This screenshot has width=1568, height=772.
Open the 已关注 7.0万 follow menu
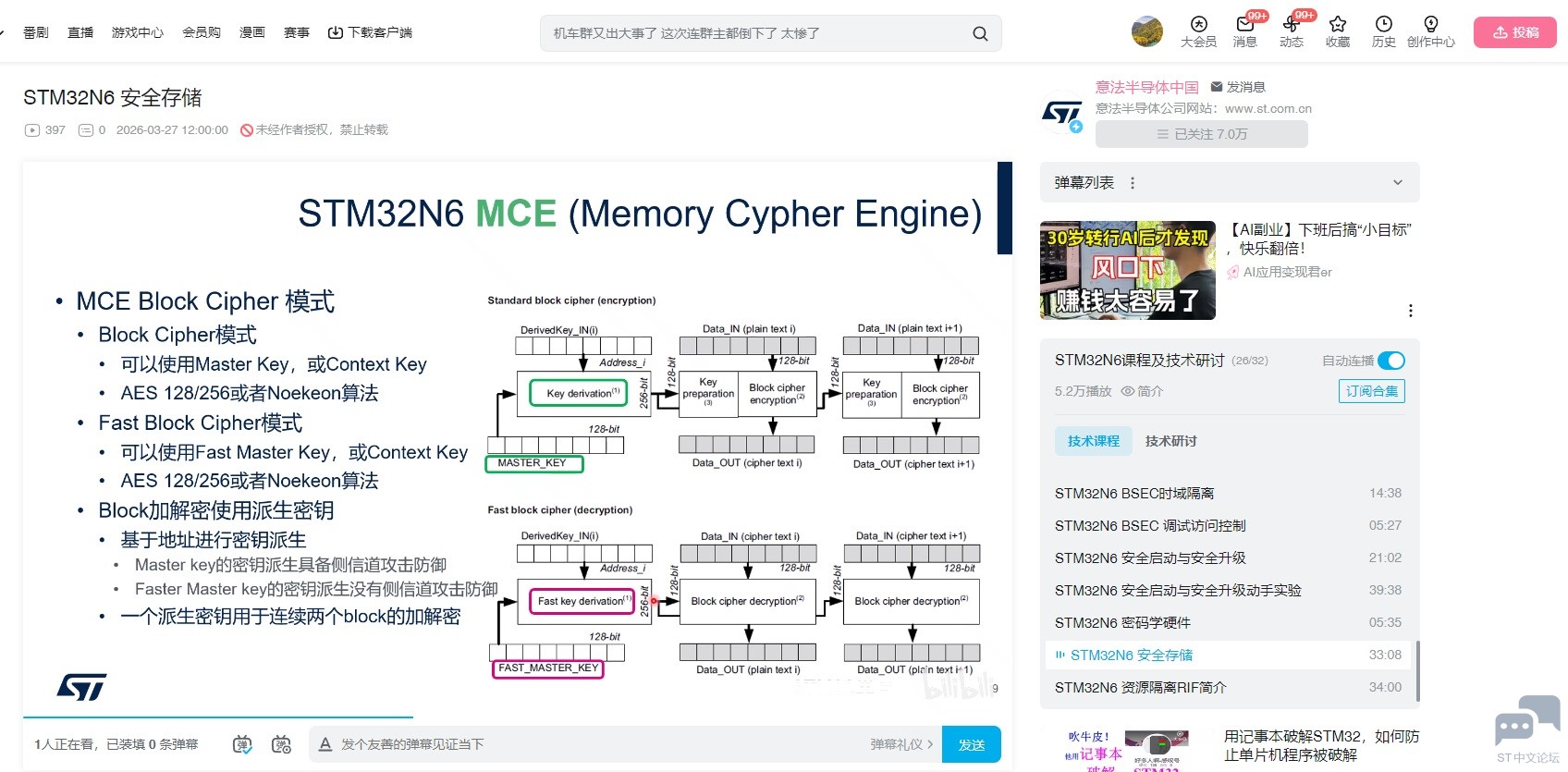pos(1201,134)
